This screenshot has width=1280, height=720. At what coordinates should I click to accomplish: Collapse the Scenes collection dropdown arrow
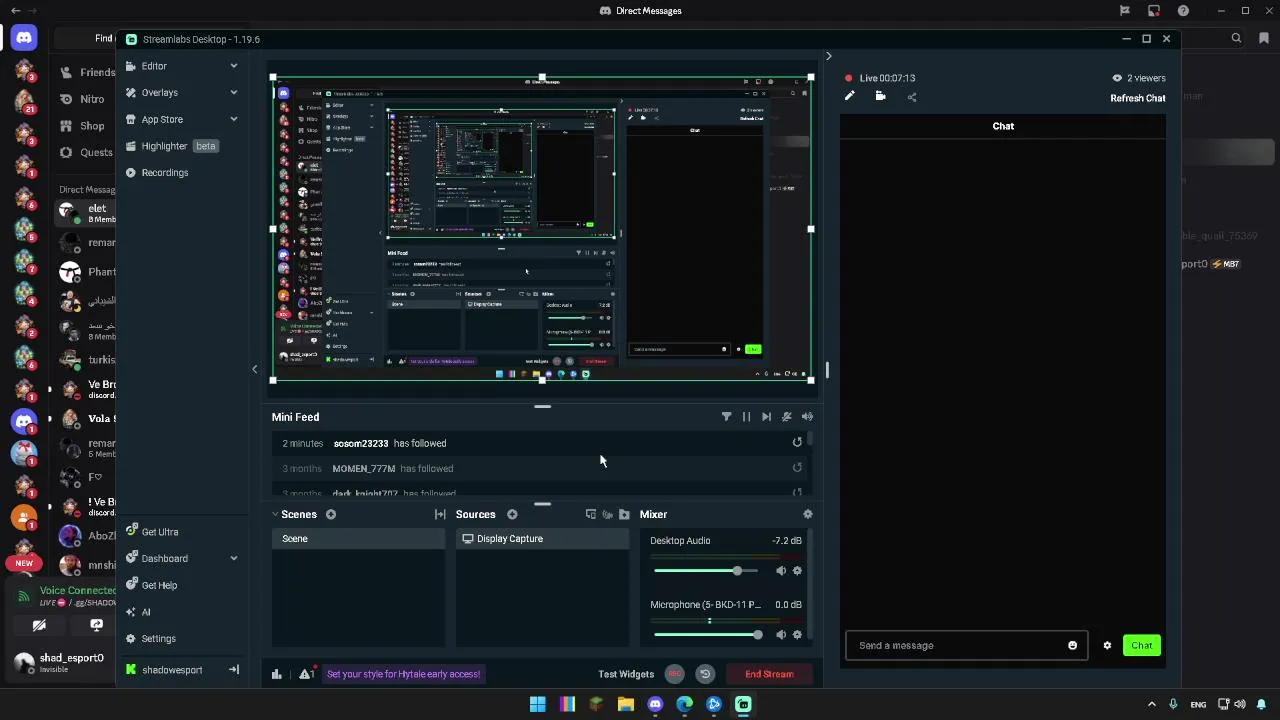pos(275,514)
